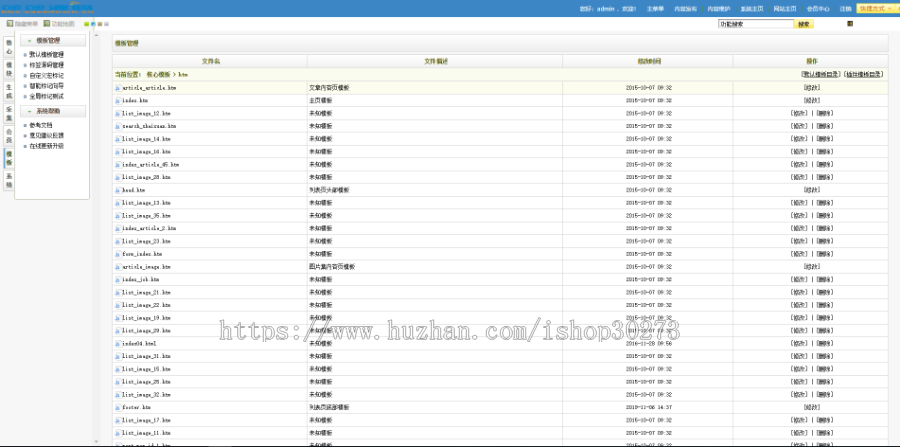This screenshot has width=900, height=447.
Task: Open 自定义宏标记 in the side menu
Action: (x=46, y=75)
